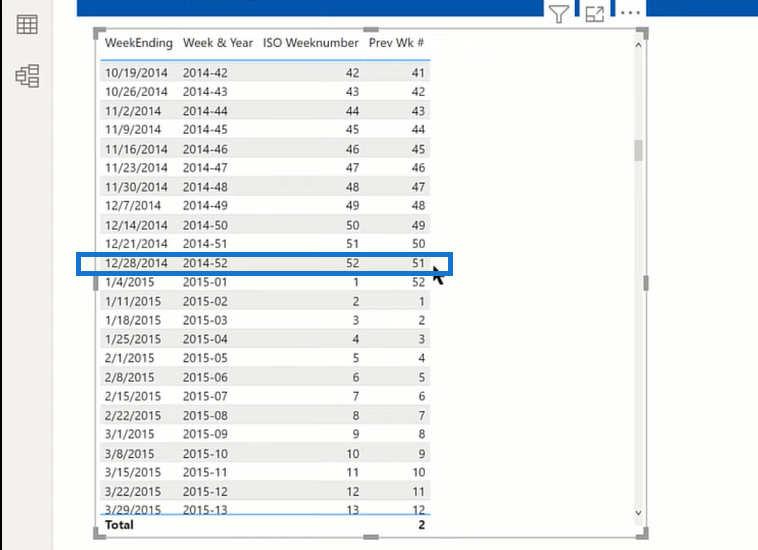This screenshot has width=758, height=550.
Task: Click the 2014-48 Week & Year cell
Action: pyautogui.click(x=205, y=187)
